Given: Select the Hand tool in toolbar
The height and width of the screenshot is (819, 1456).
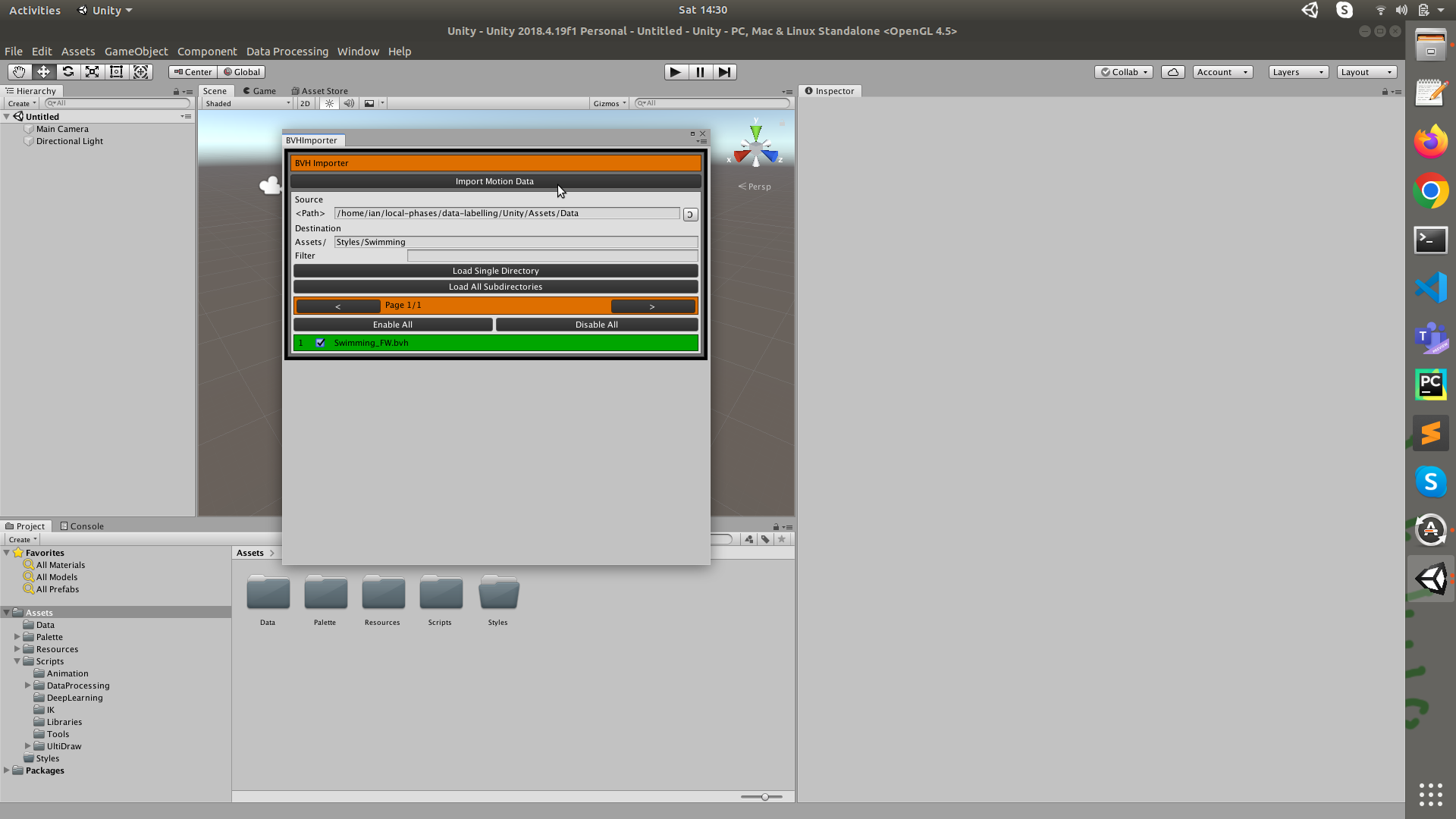Looking at the screenshot, I should coord(19,72).
